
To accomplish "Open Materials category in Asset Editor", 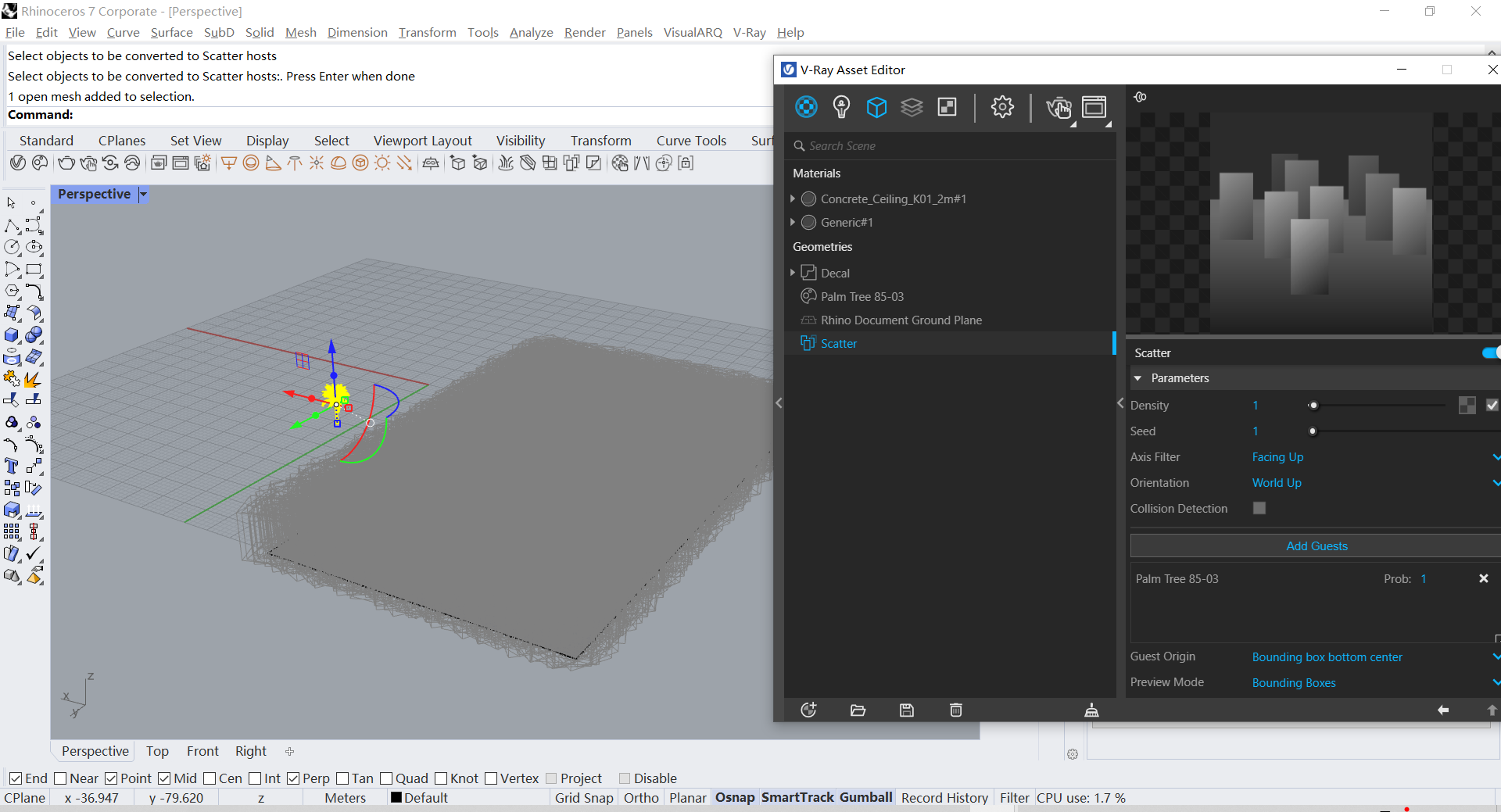I will pos(806,106).
